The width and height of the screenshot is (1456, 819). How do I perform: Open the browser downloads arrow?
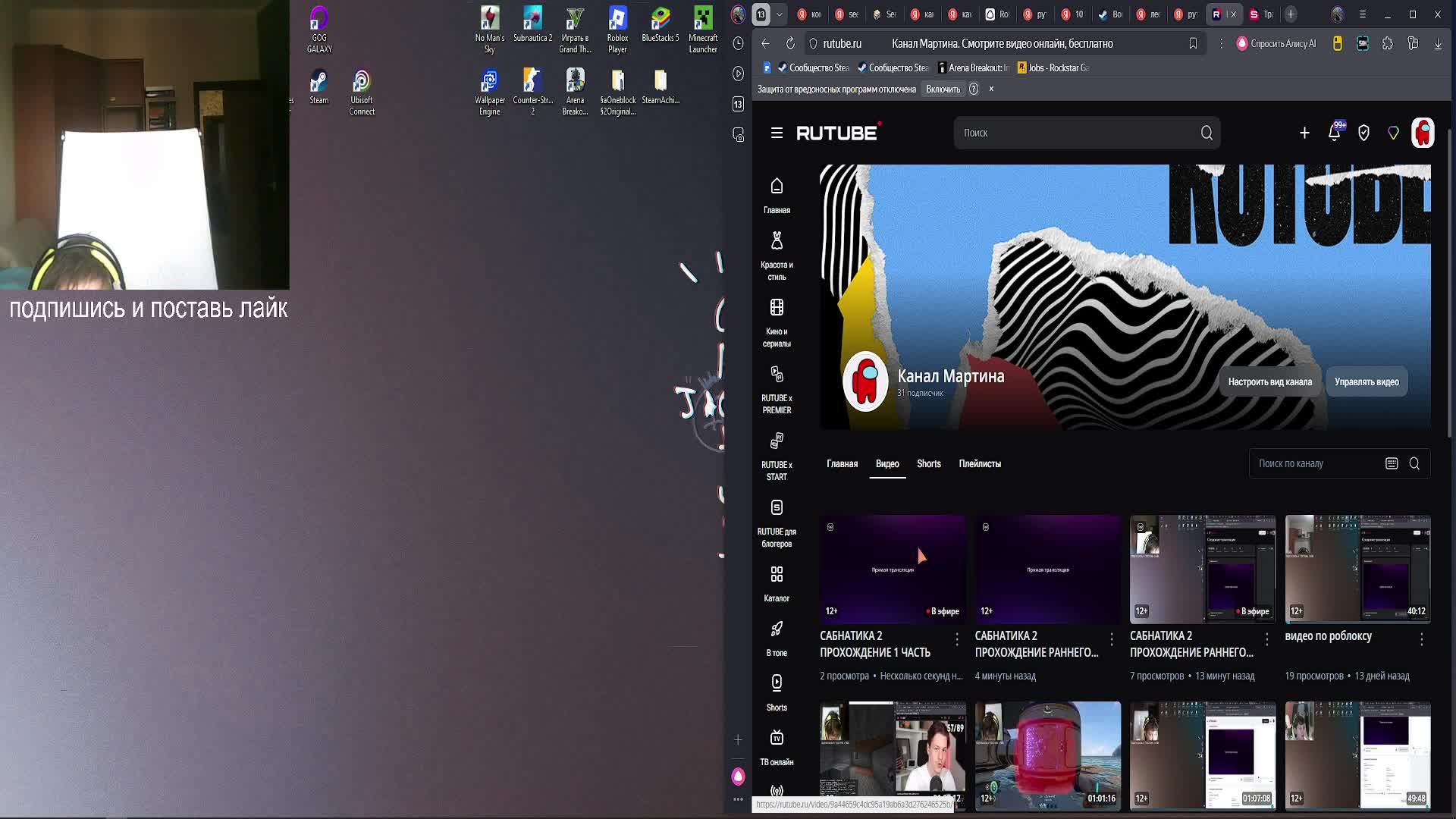click(1438, 43)
